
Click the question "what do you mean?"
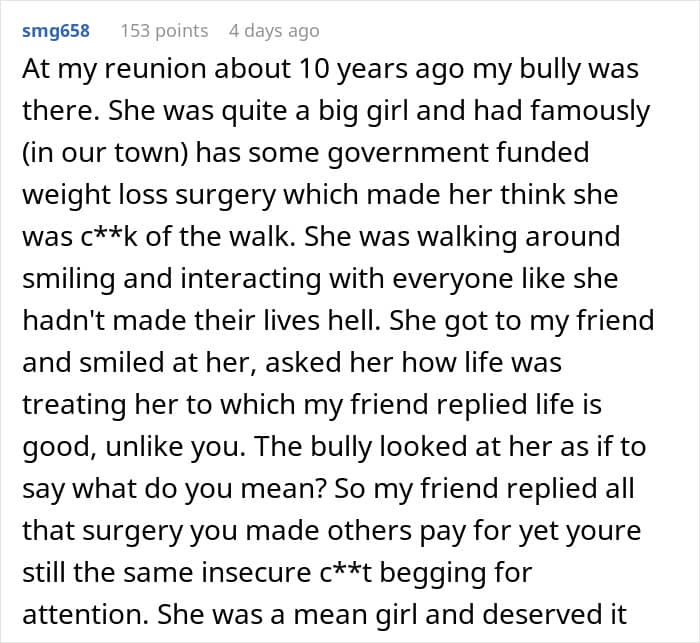(x=185, y=488)
